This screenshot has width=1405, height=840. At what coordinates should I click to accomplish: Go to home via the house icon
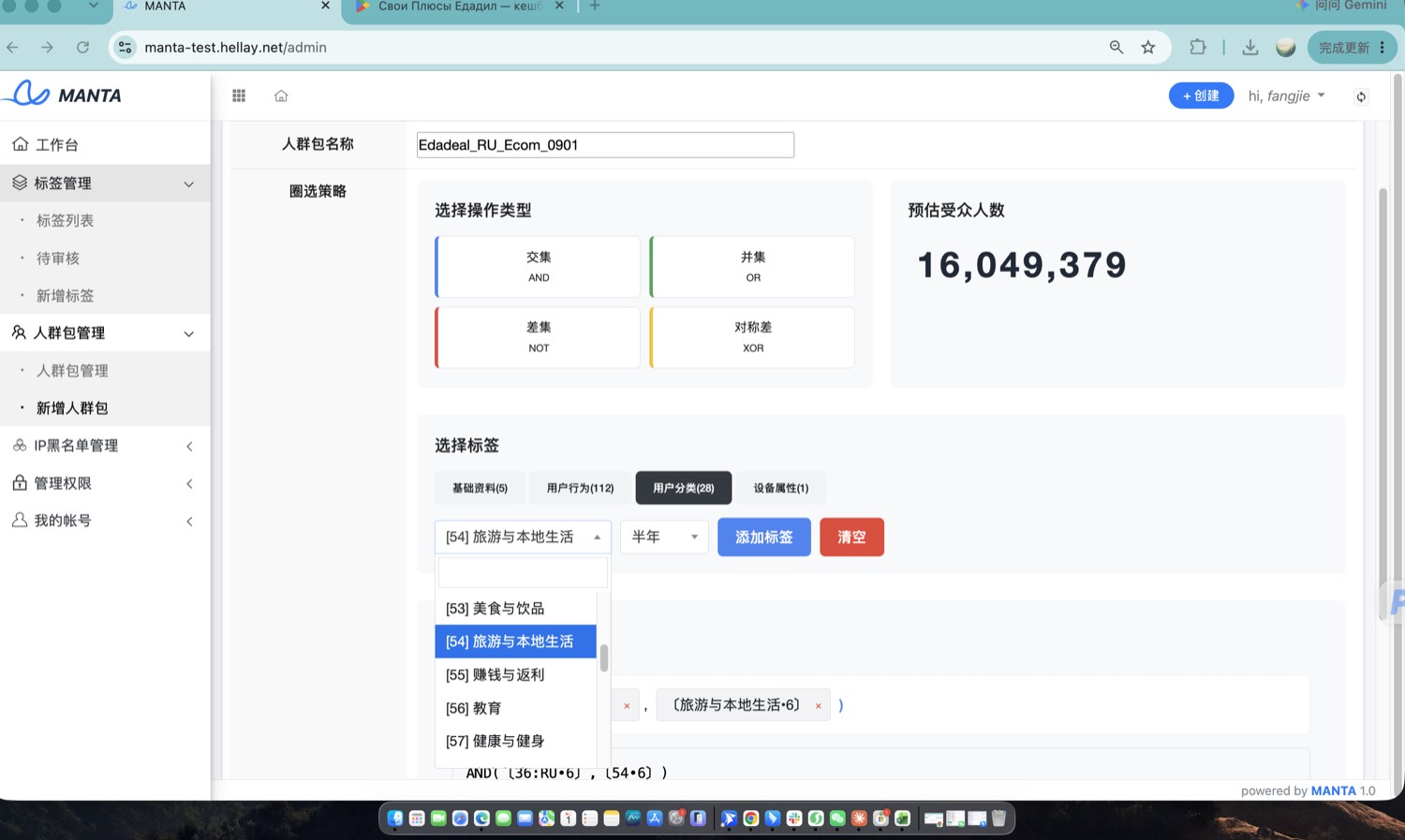(281, 96)
